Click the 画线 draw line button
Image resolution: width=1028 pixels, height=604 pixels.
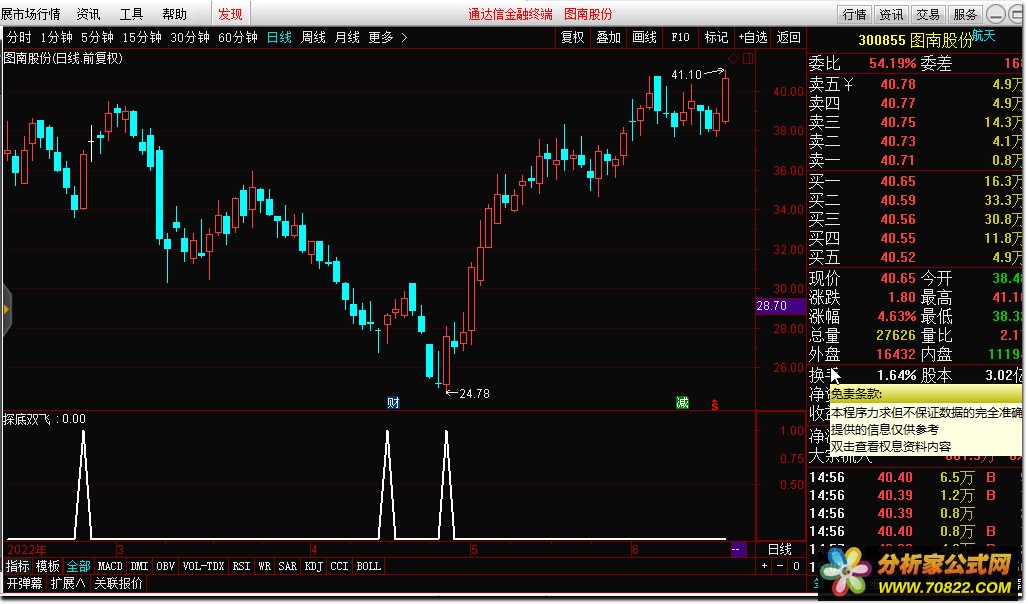tap(644, 37)
